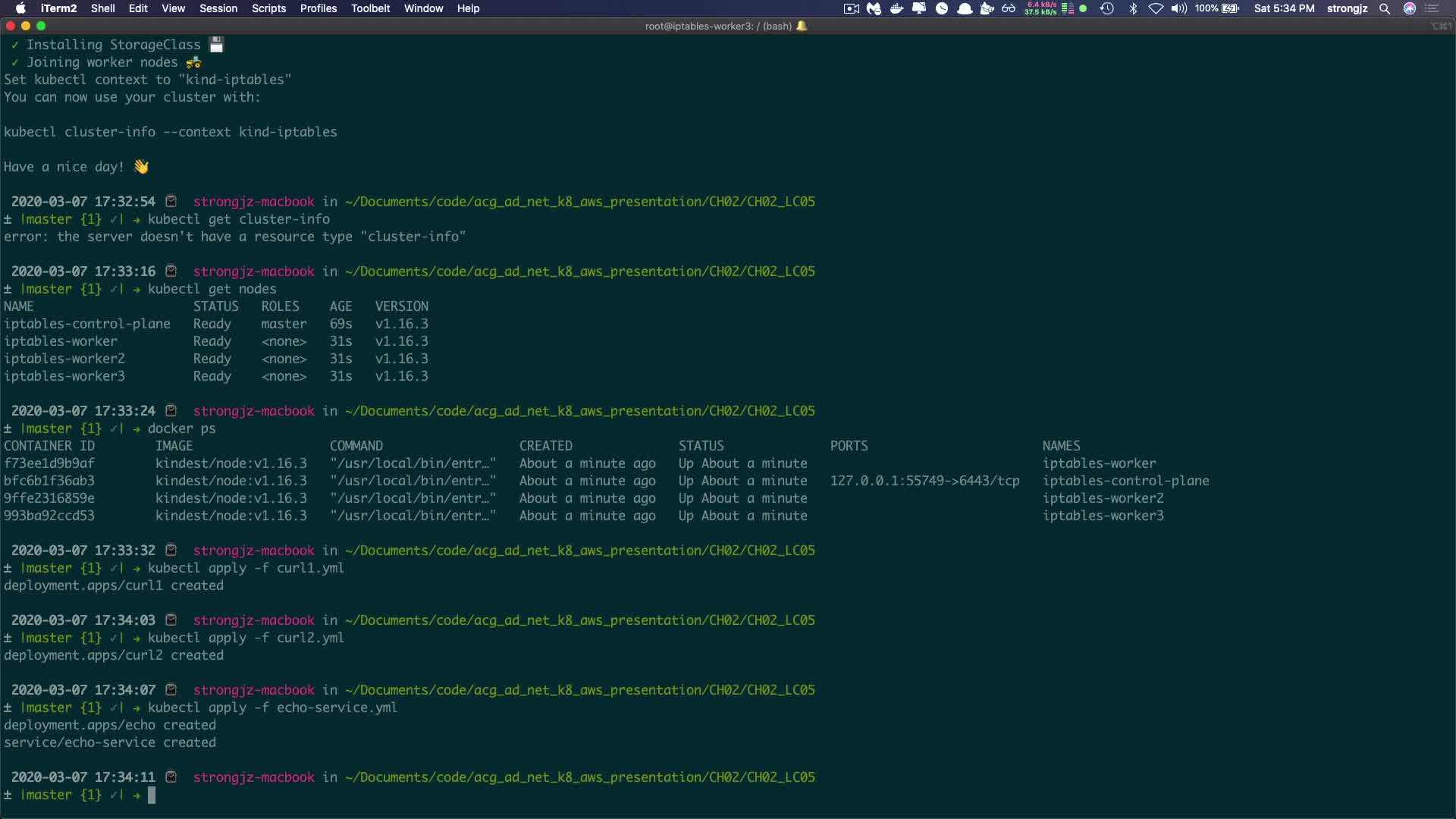
Task: Open the Scripts menu
Action: click(268, 8)
